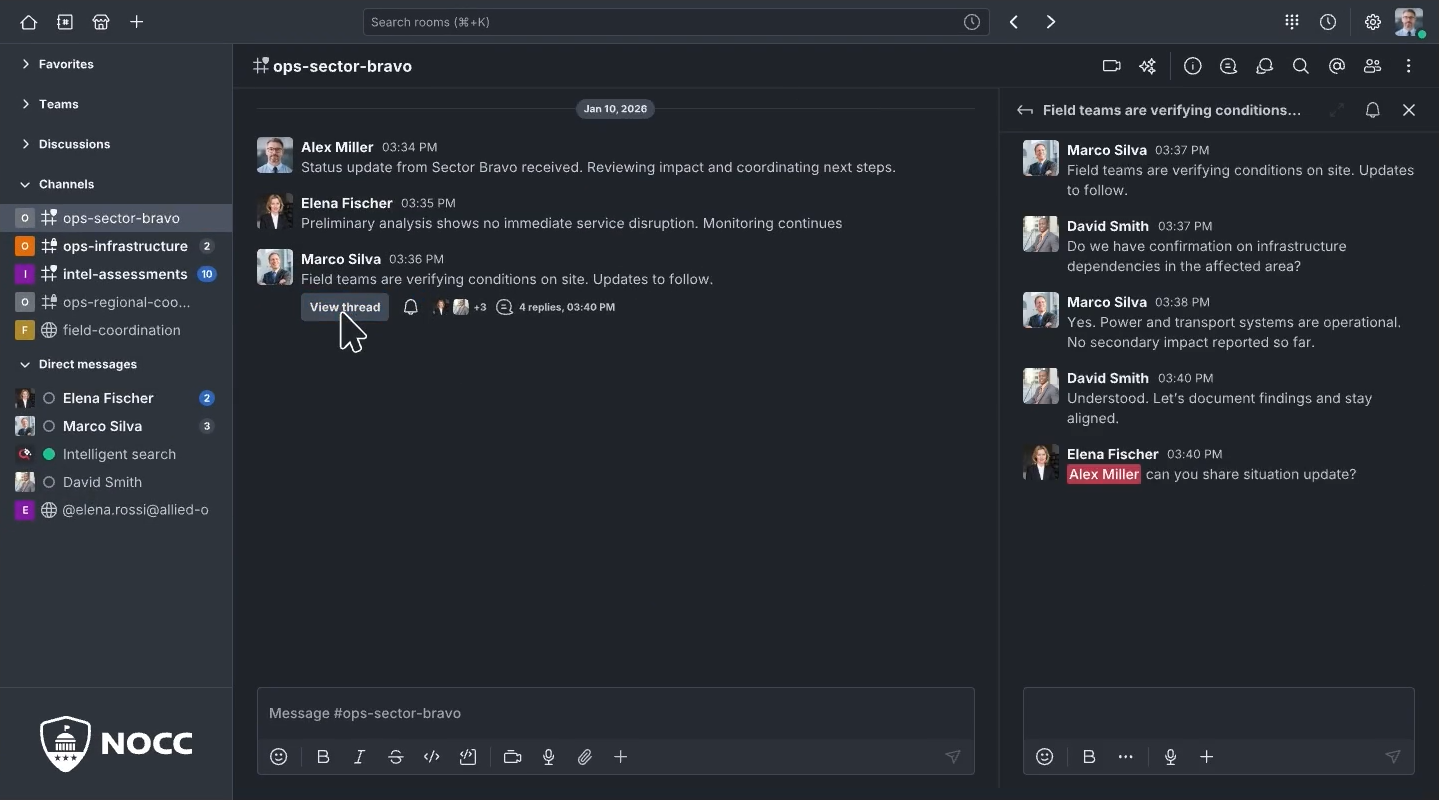This screenshot has width=1439, height=800.
Task: Click the Alex Miller mention tag
Action: (1104, 474)
